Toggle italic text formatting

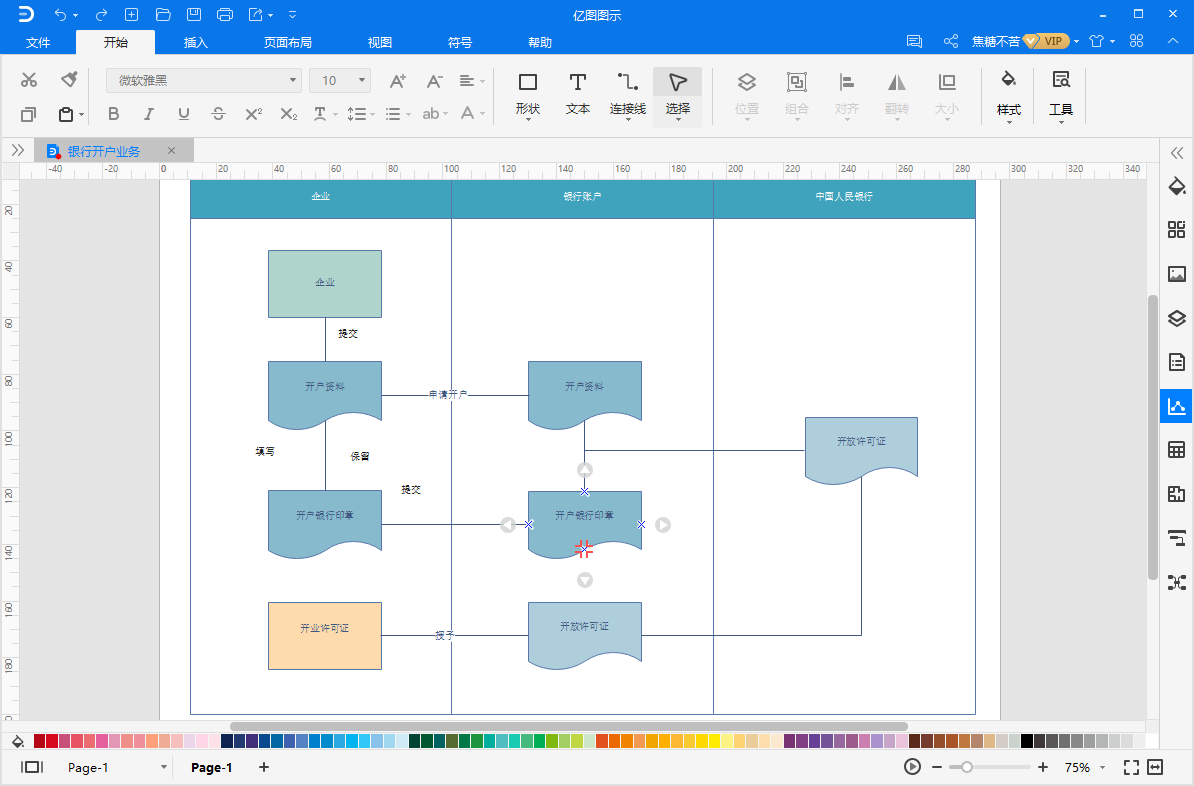[x=148, y=114]
